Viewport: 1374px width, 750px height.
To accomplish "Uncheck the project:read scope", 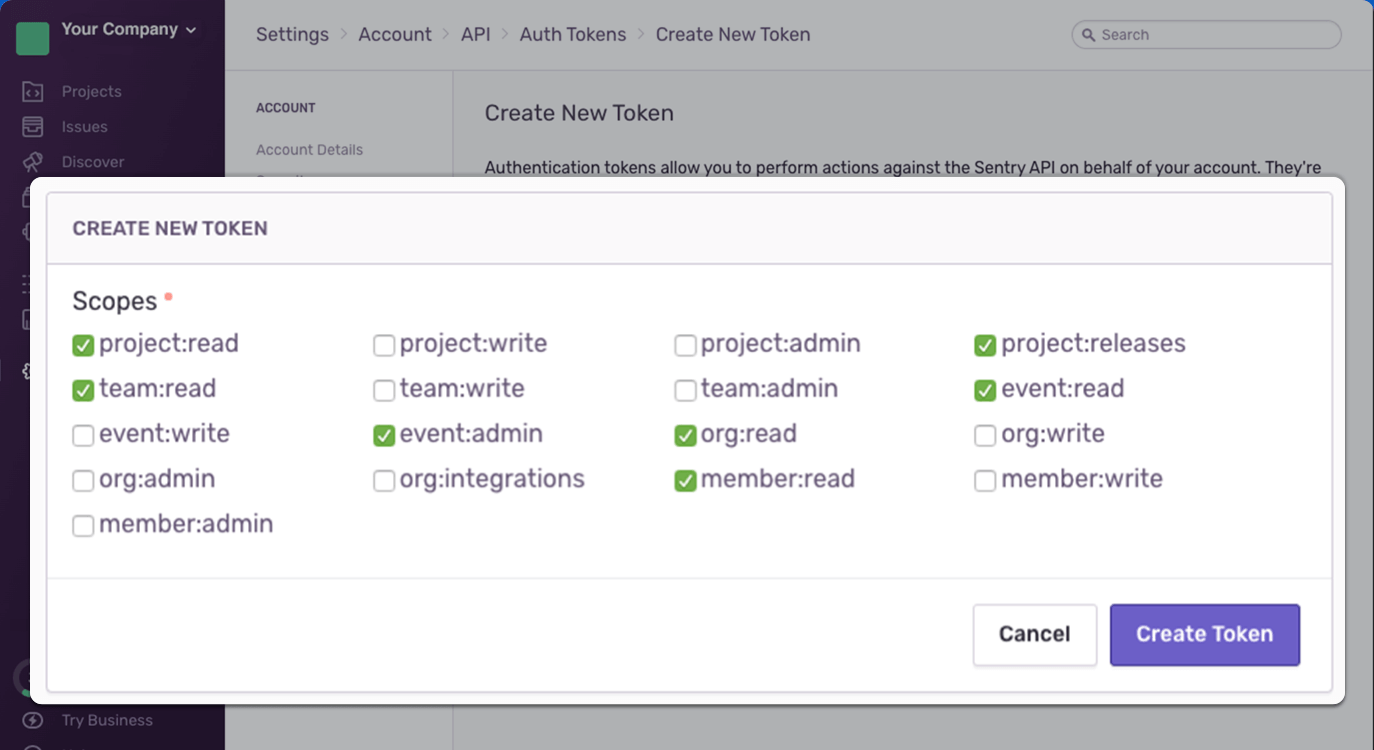I will click(83, 346).
